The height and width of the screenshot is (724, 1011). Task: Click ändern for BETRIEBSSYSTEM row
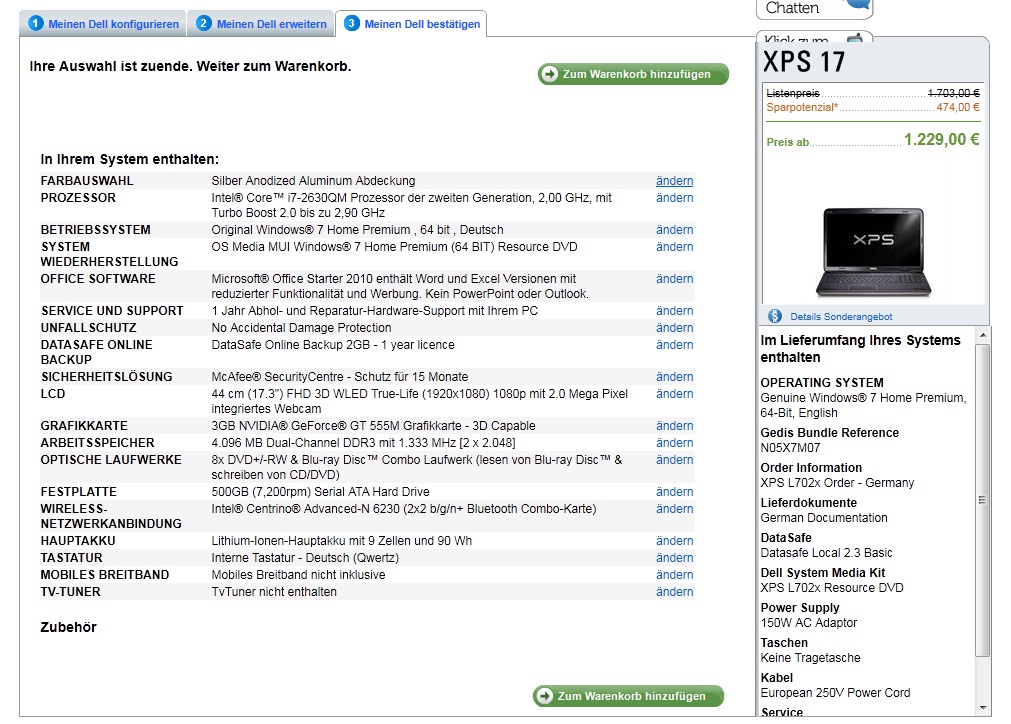674,230
